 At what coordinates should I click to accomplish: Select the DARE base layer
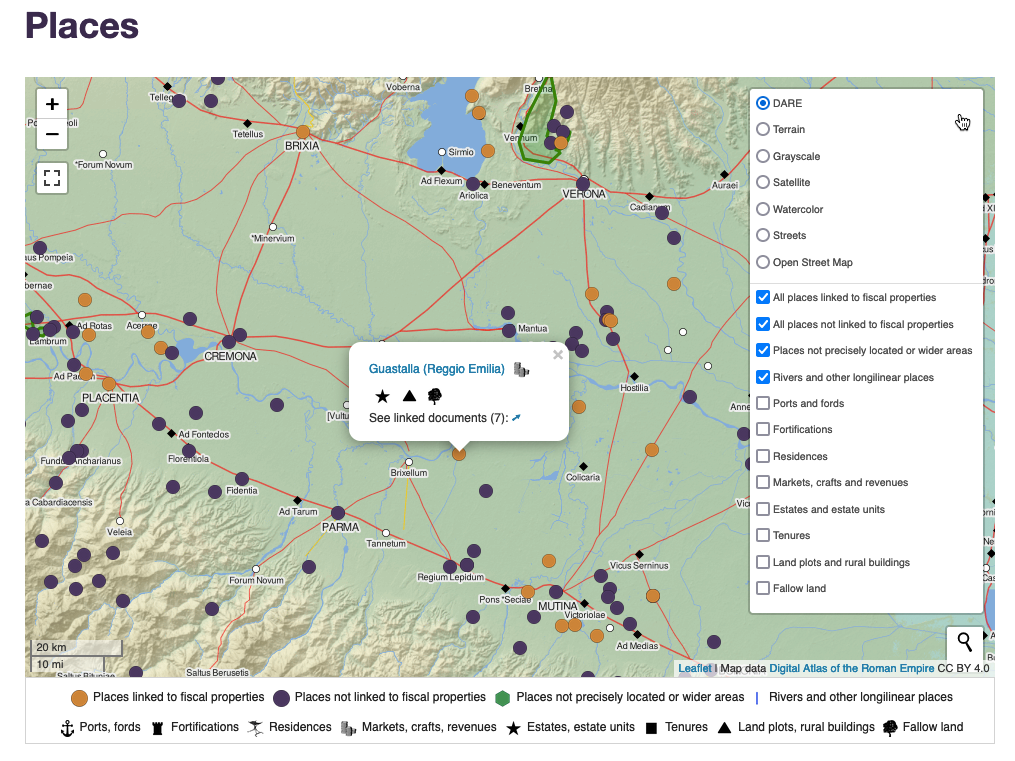pyautogui.click(x=763, y=103)
